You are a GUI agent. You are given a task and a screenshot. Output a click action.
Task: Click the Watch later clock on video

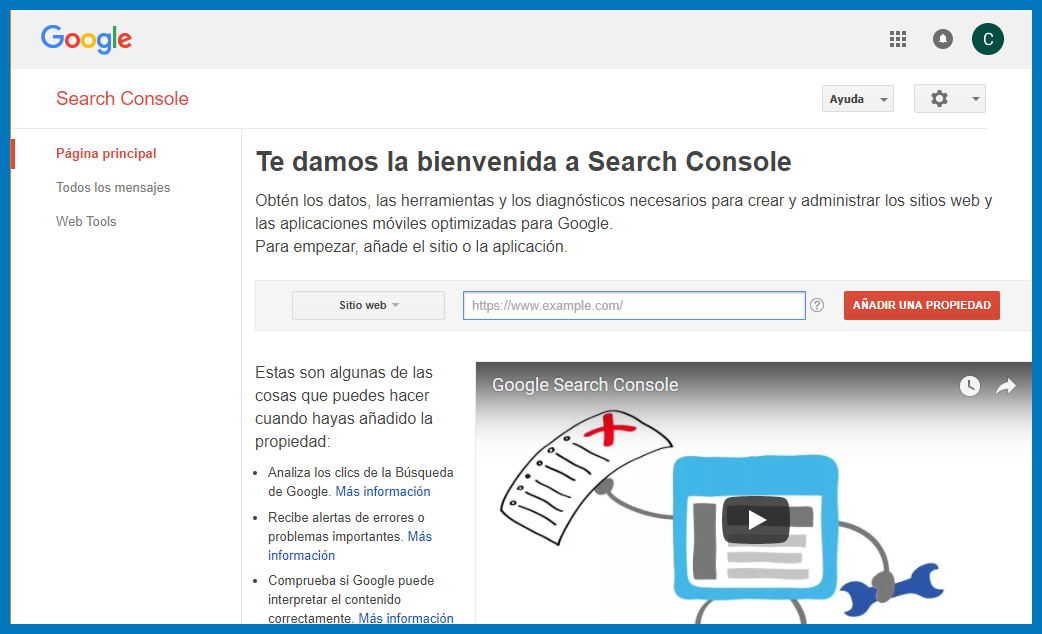(970, 385)
